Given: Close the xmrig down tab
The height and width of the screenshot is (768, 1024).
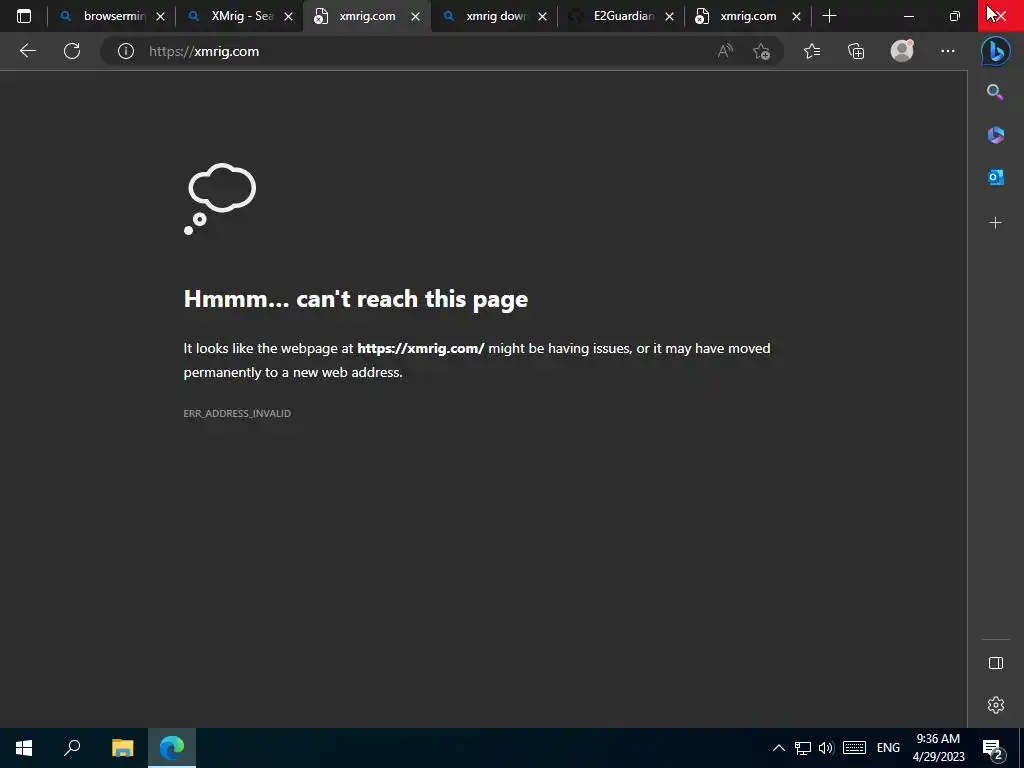Looking at the screenshot, I should click(x=543, y=17).
